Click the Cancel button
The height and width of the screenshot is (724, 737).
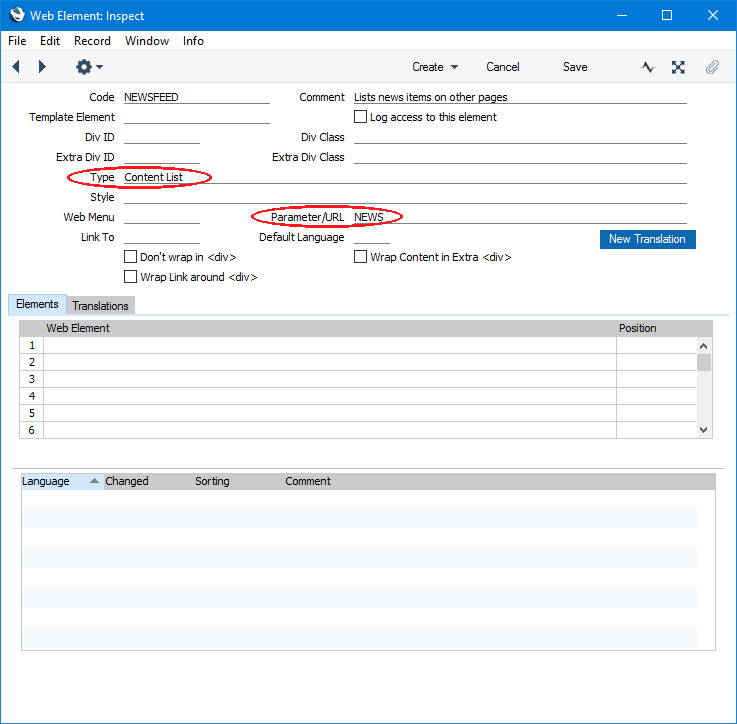pyautogui.click(x=502, y=67)
